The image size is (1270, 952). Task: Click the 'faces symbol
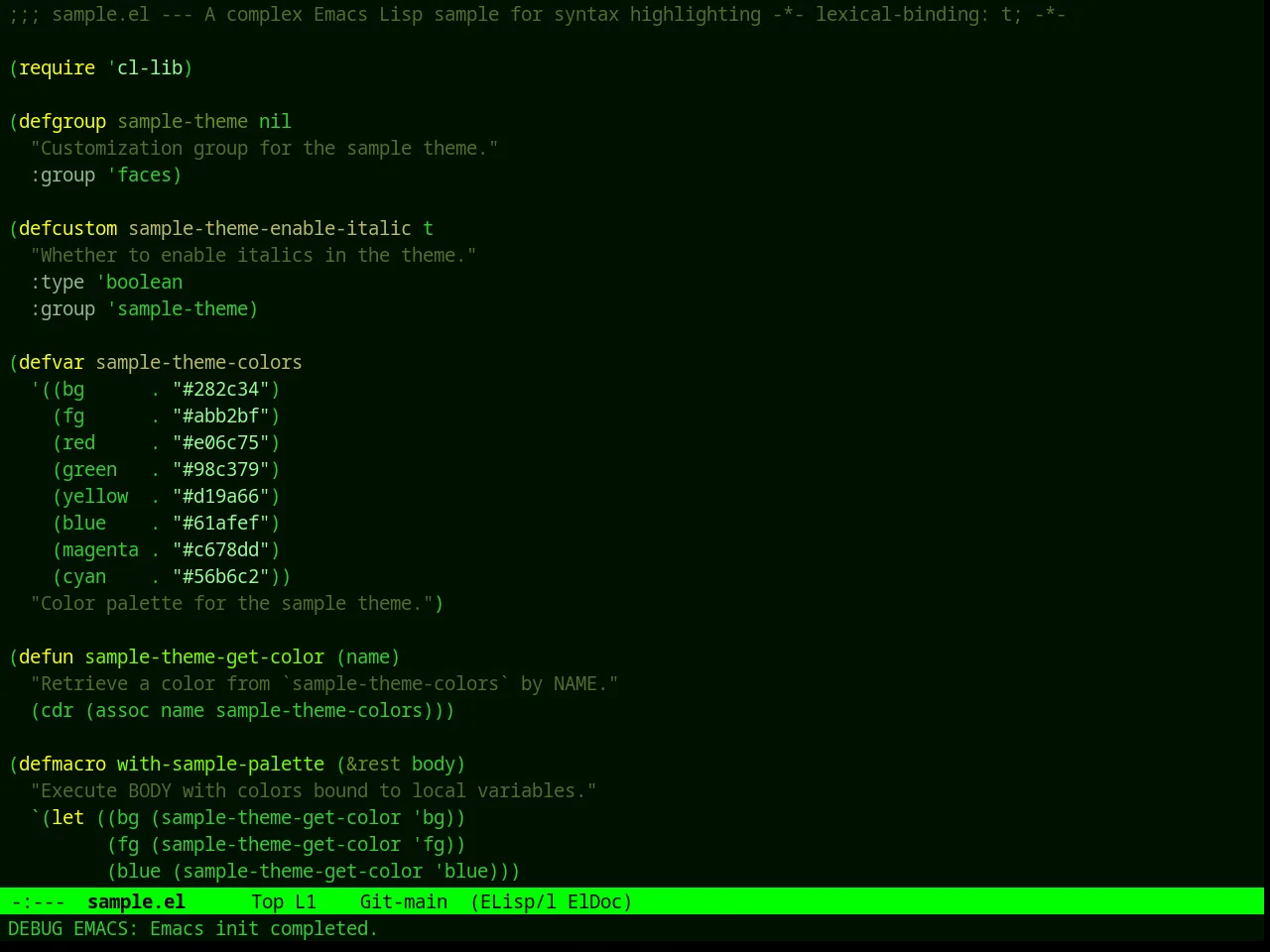coord(140,175)
